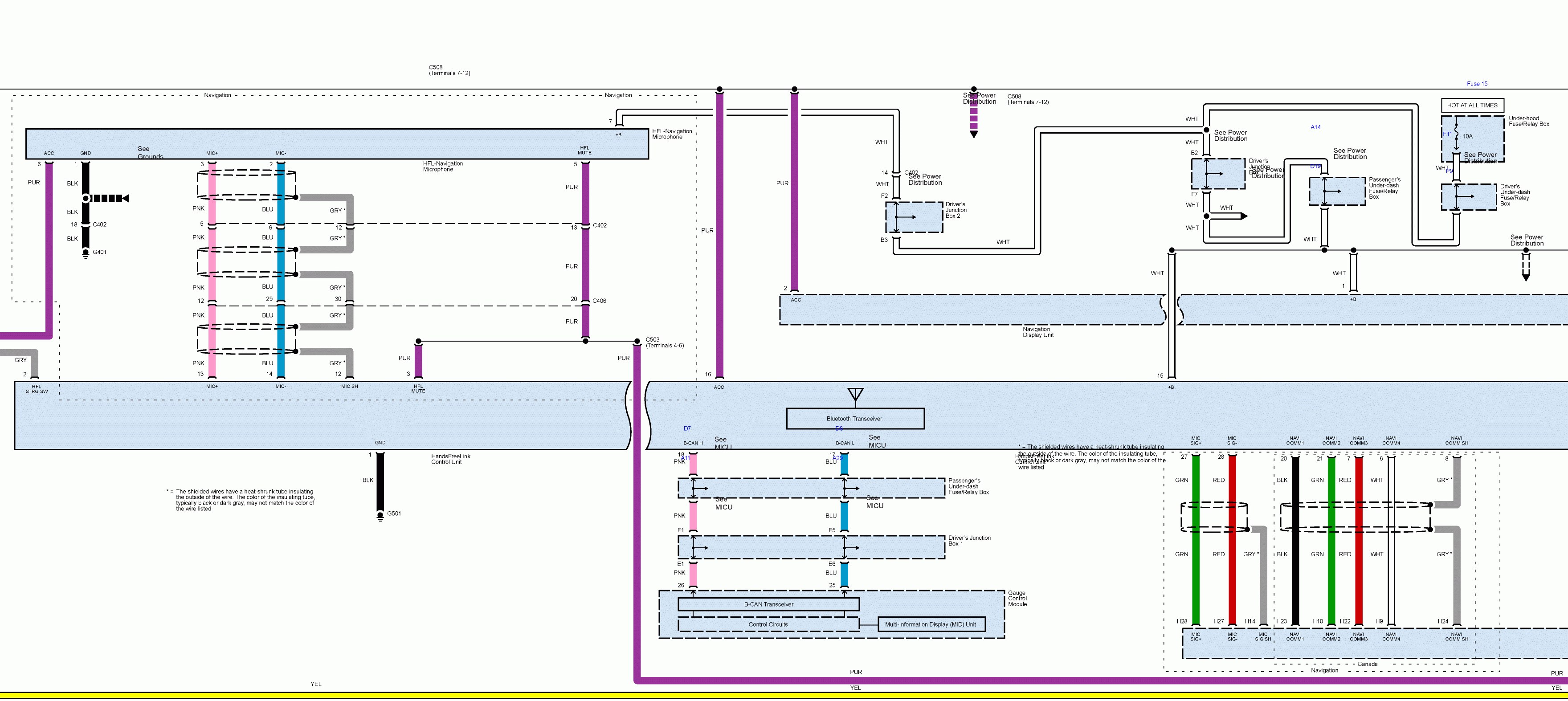Image resolution: width=1568 pixels, height=701 pixels.
Task: Click the blue F11 fuse link
Action: (x=1447, y=134)
